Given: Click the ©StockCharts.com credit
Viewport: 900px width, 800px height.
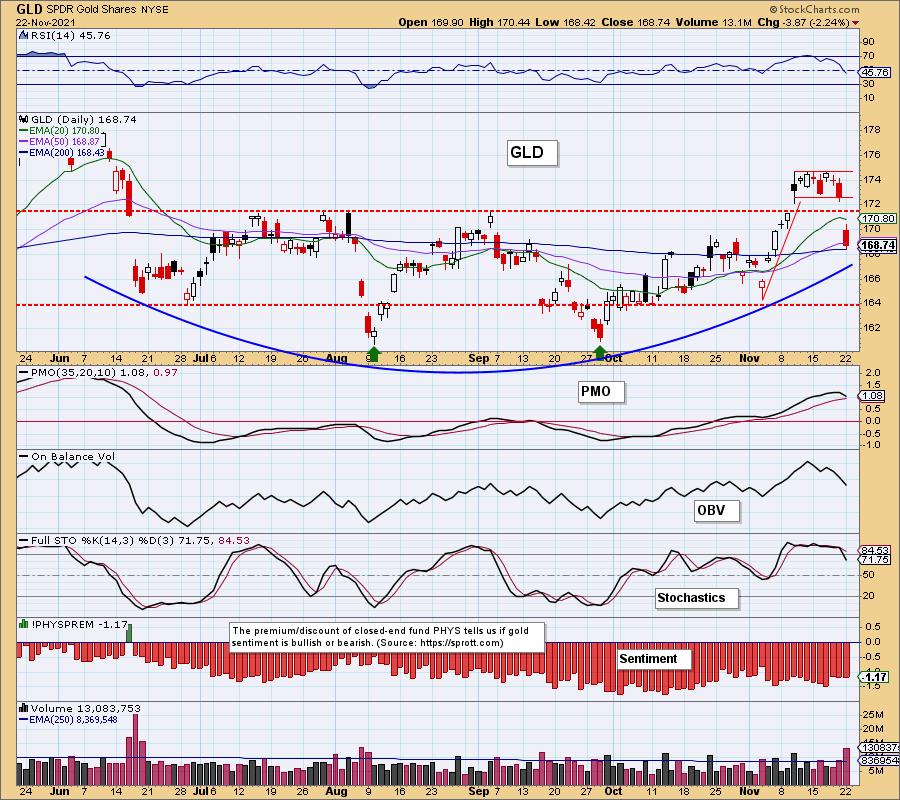Looking at the screenshot, I should coord(814,9).
